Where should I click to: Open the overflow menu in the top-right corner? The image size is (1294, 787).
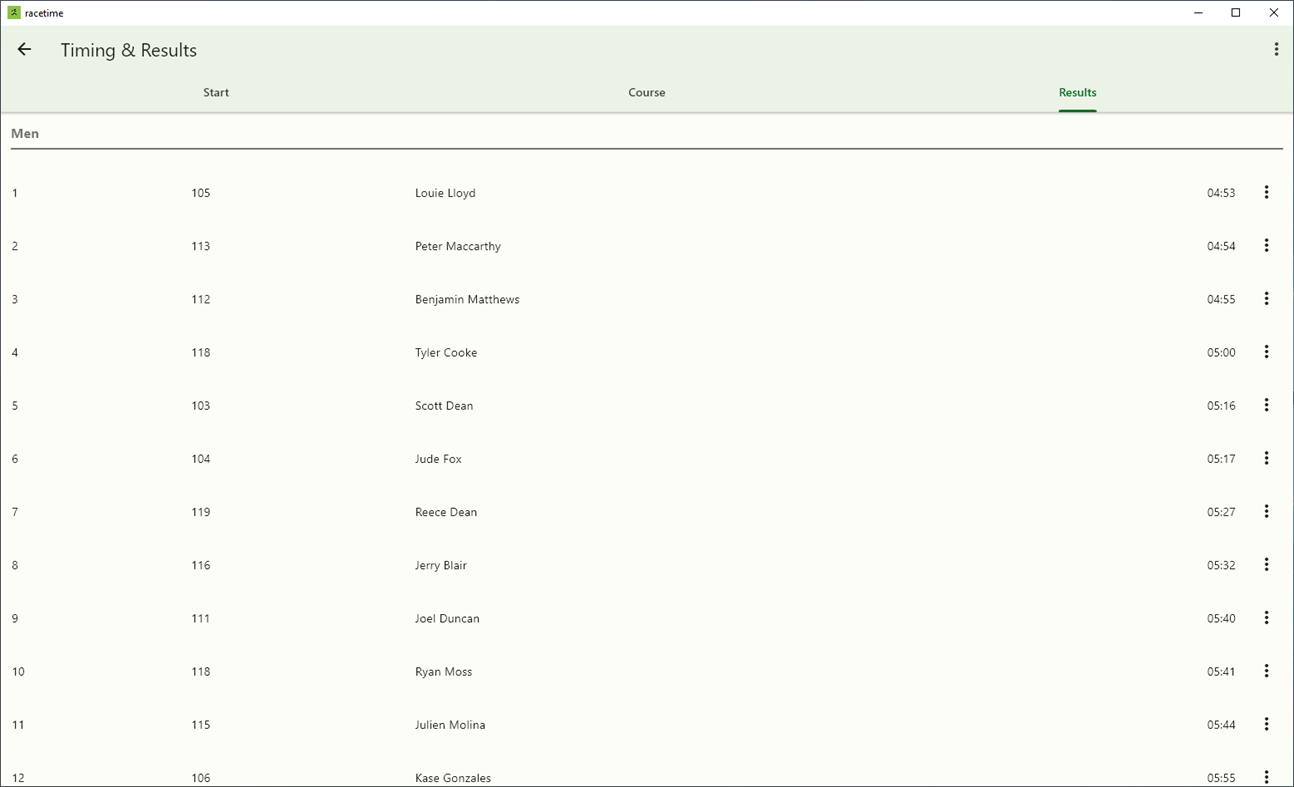click(x=1275, y=48)
